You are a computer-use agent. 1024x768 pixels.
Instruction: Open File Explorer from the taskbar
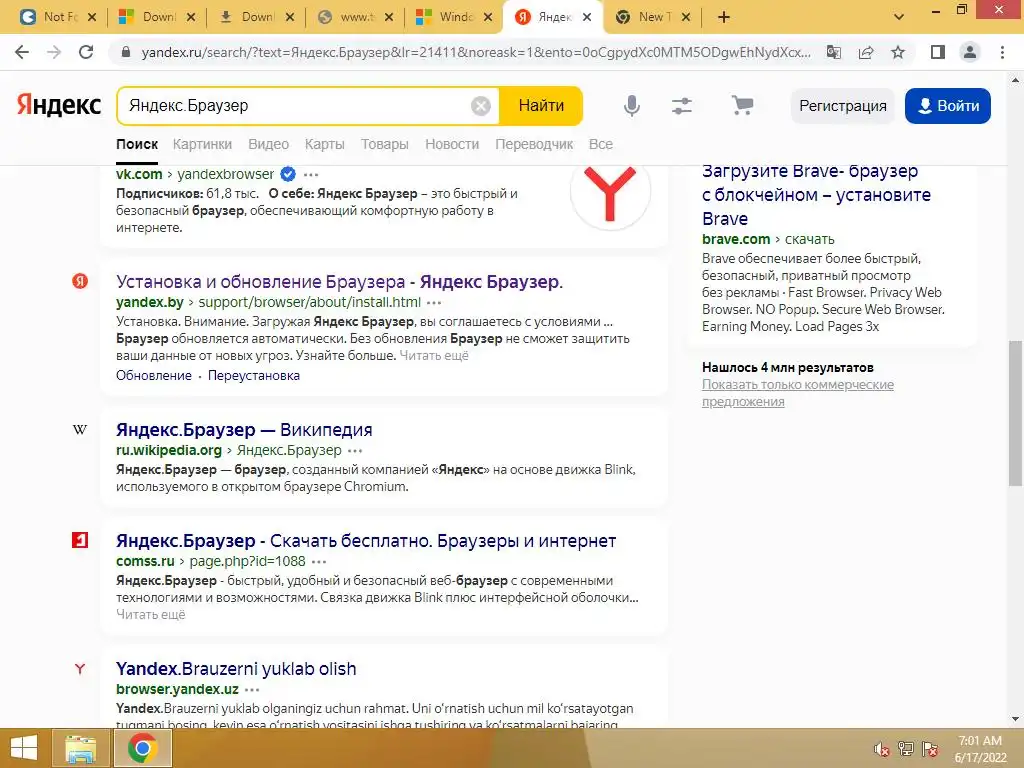click(80, 748)
